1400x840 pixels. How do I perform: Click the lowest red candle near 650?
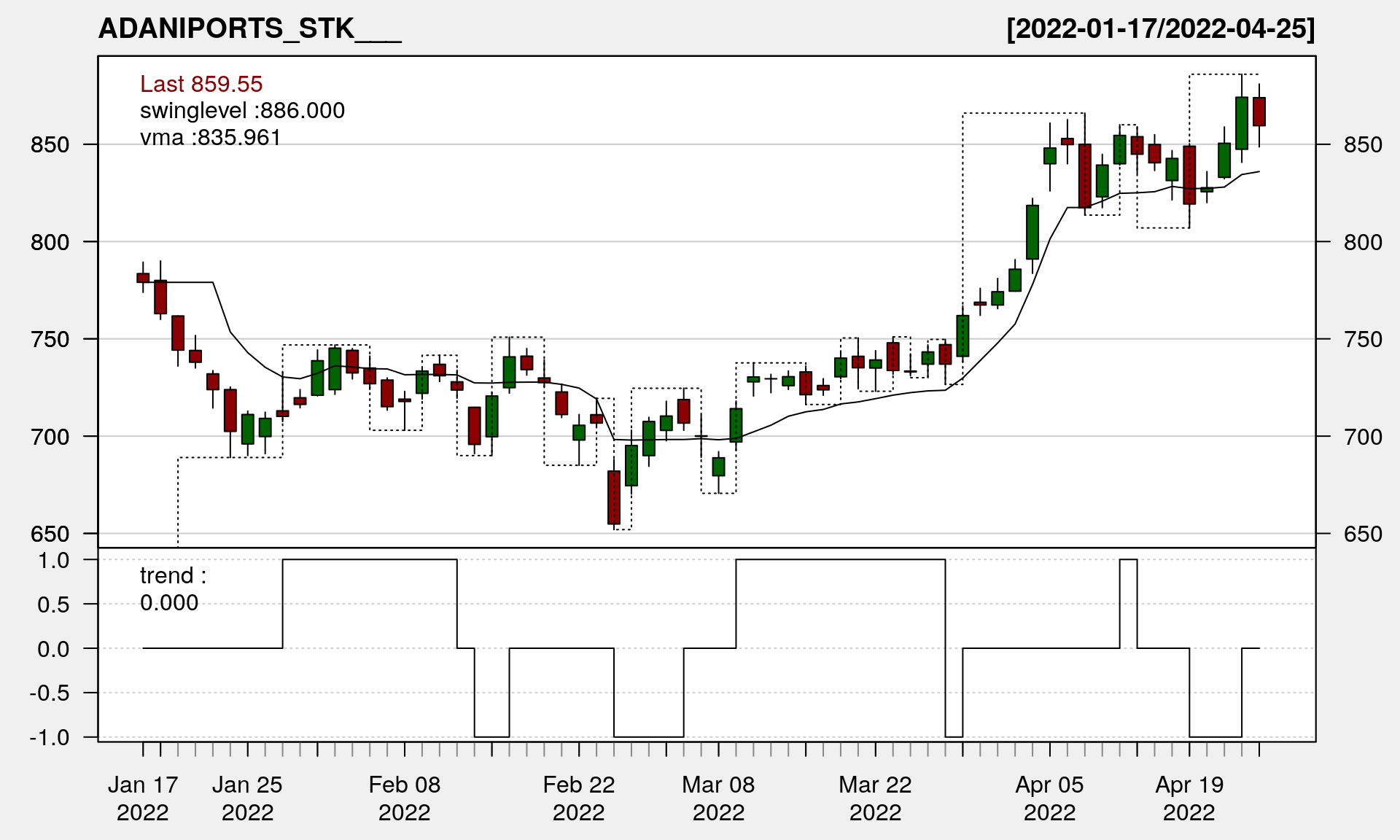[614, 497]
